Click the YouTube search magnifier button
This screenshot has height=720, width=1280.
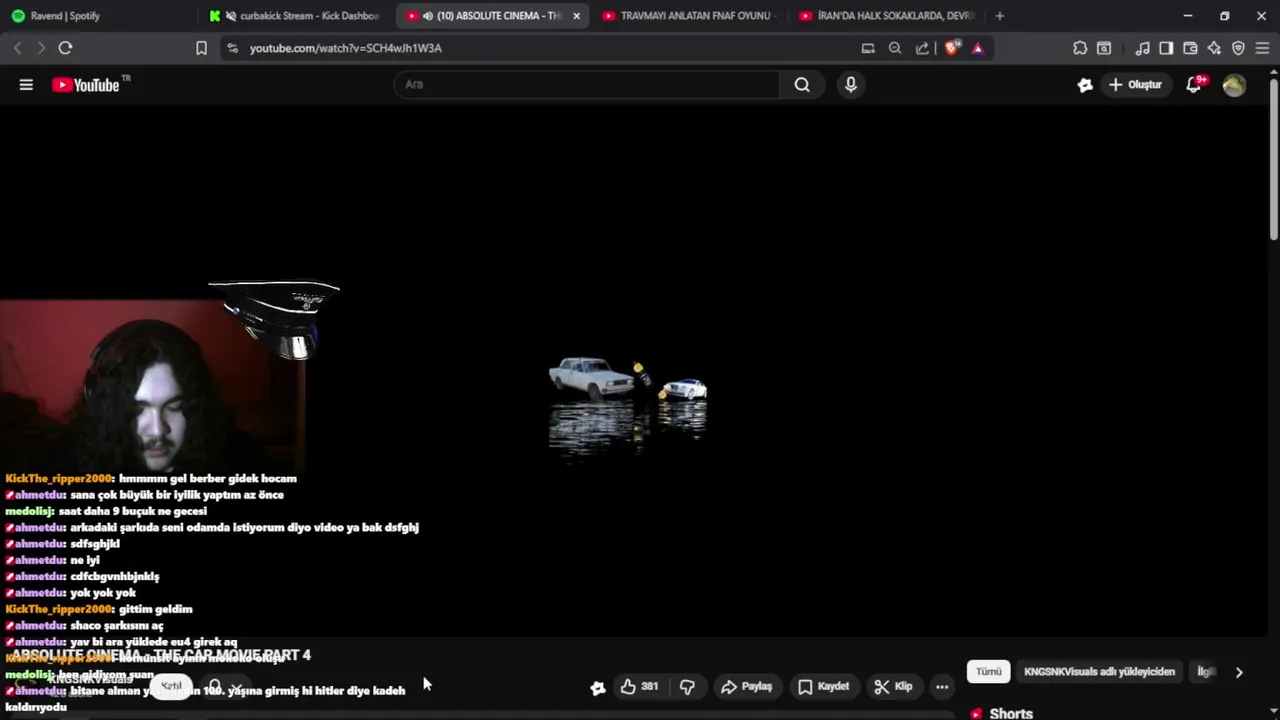[x=802, y=85]
